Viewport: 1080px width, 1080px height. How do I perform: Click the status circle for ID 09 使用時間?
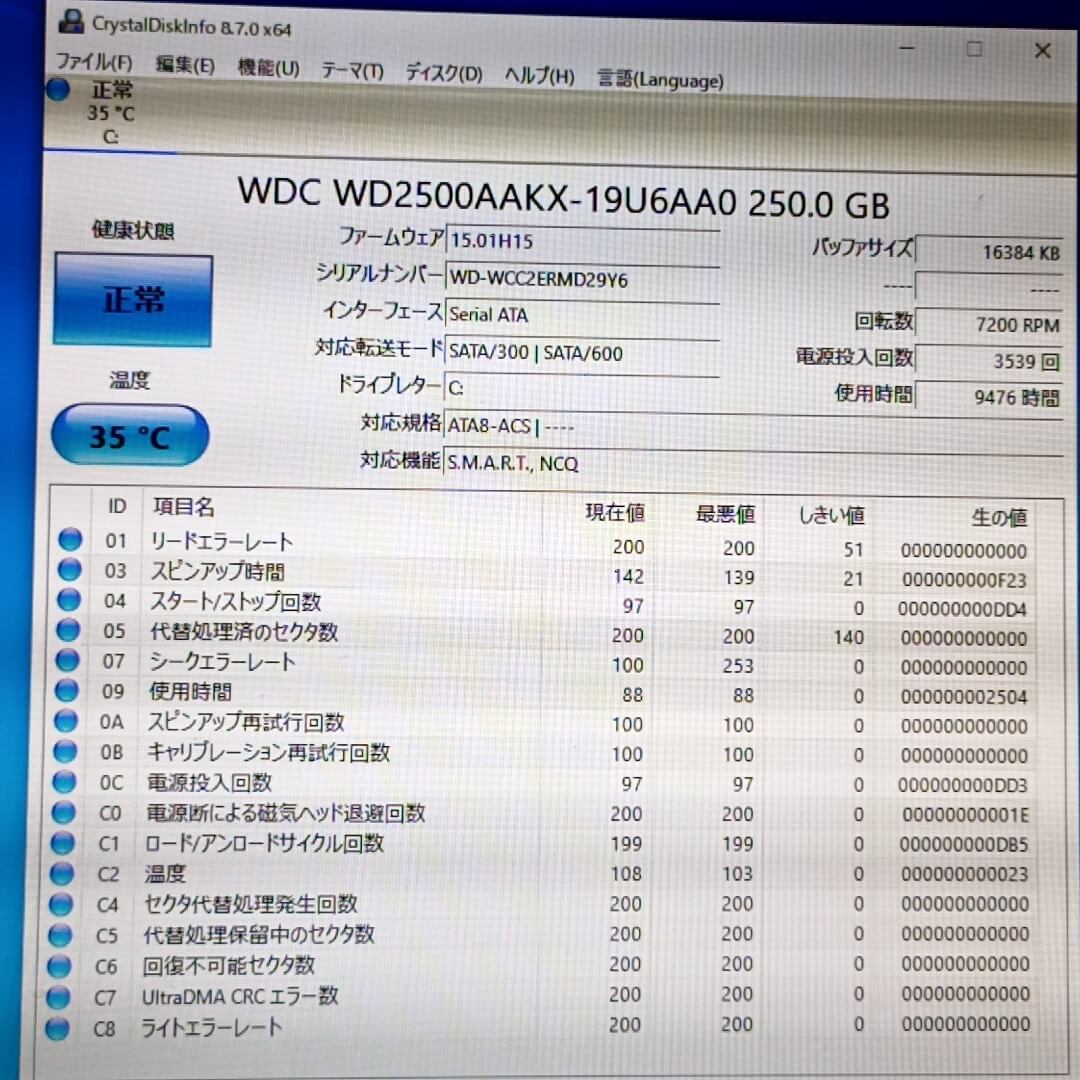(x=67, y=689)
